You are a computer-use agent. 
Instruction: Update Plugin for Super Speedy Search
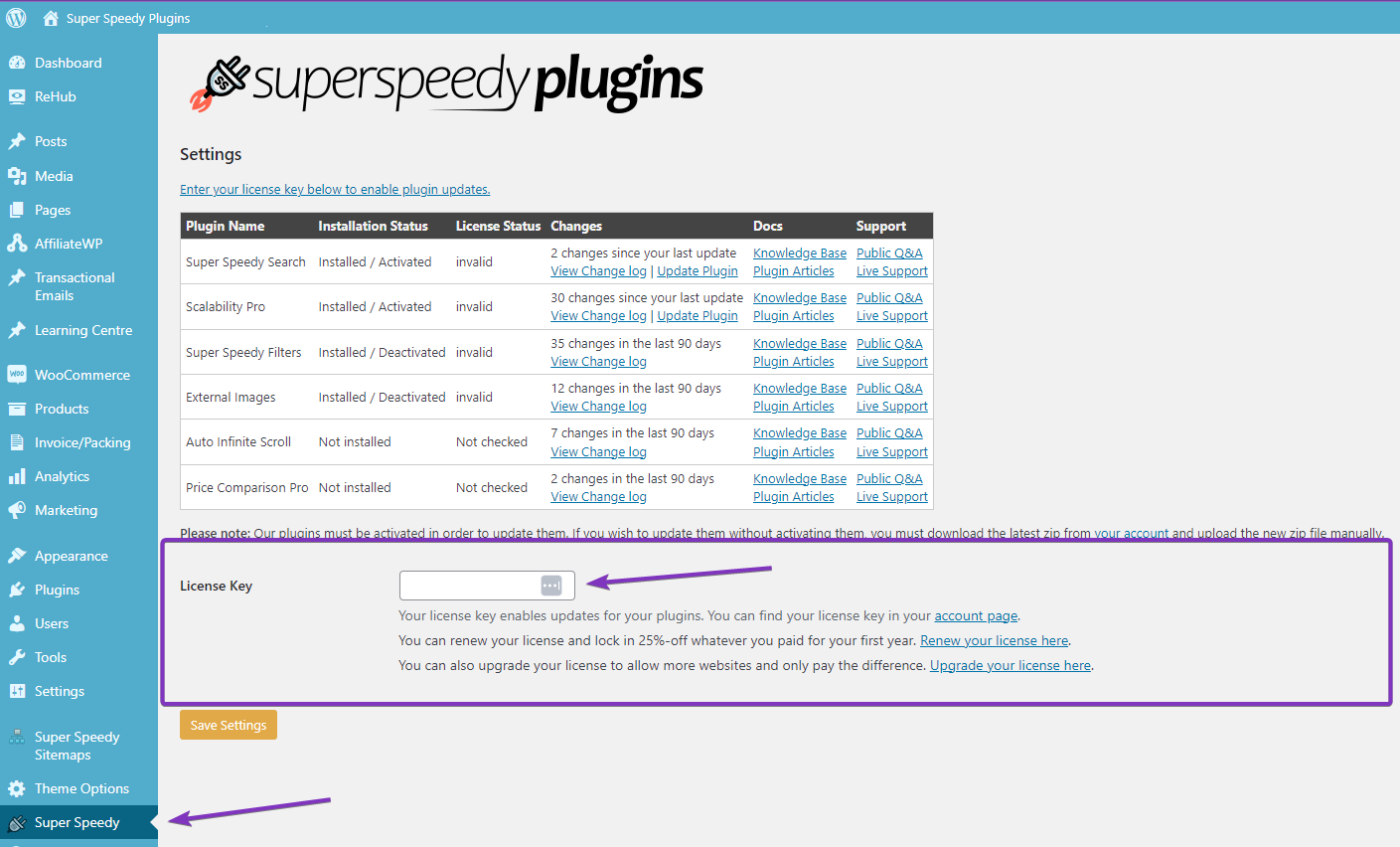coord(698,270)
